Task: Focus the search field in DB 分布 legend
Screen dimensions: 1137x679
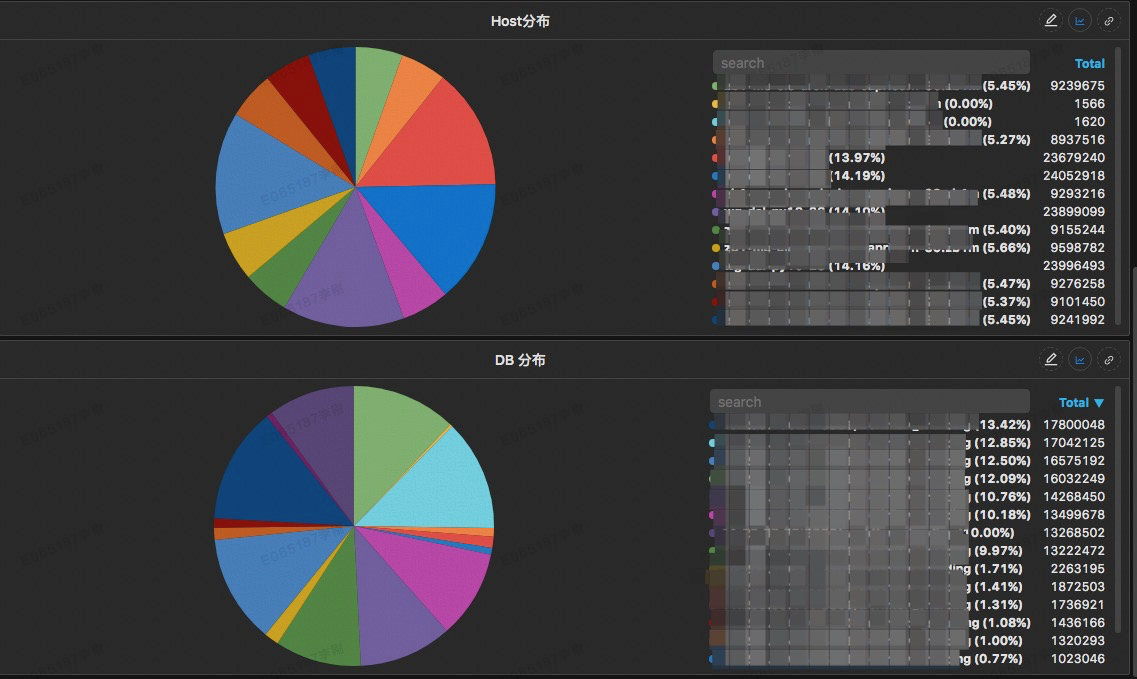Action: 869,402
